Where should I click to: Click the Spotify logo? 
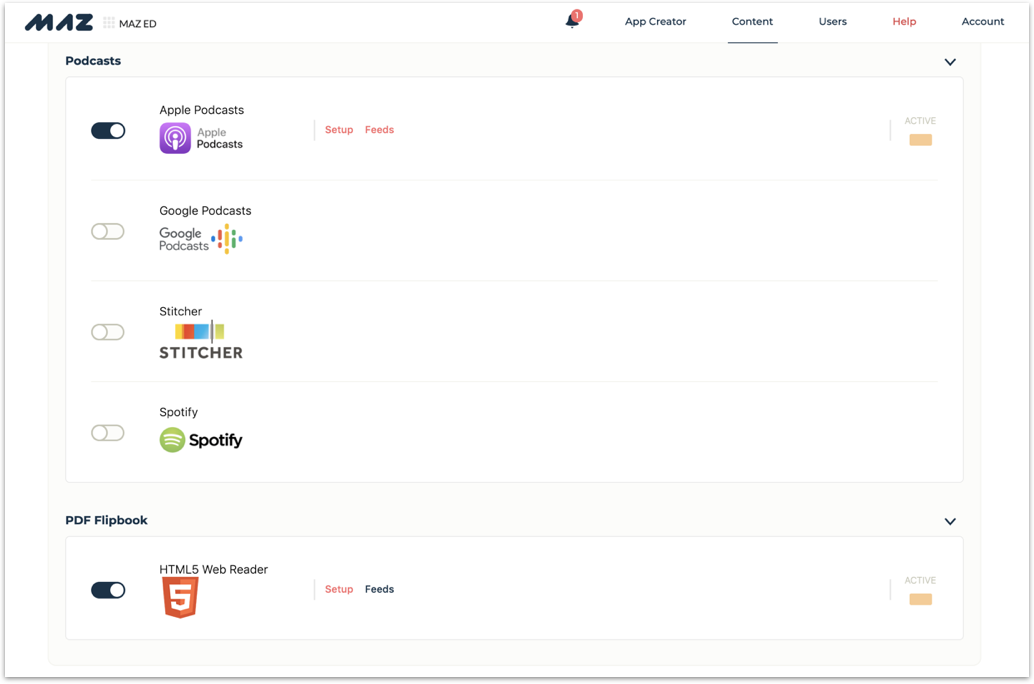click(x=201, y=440)
